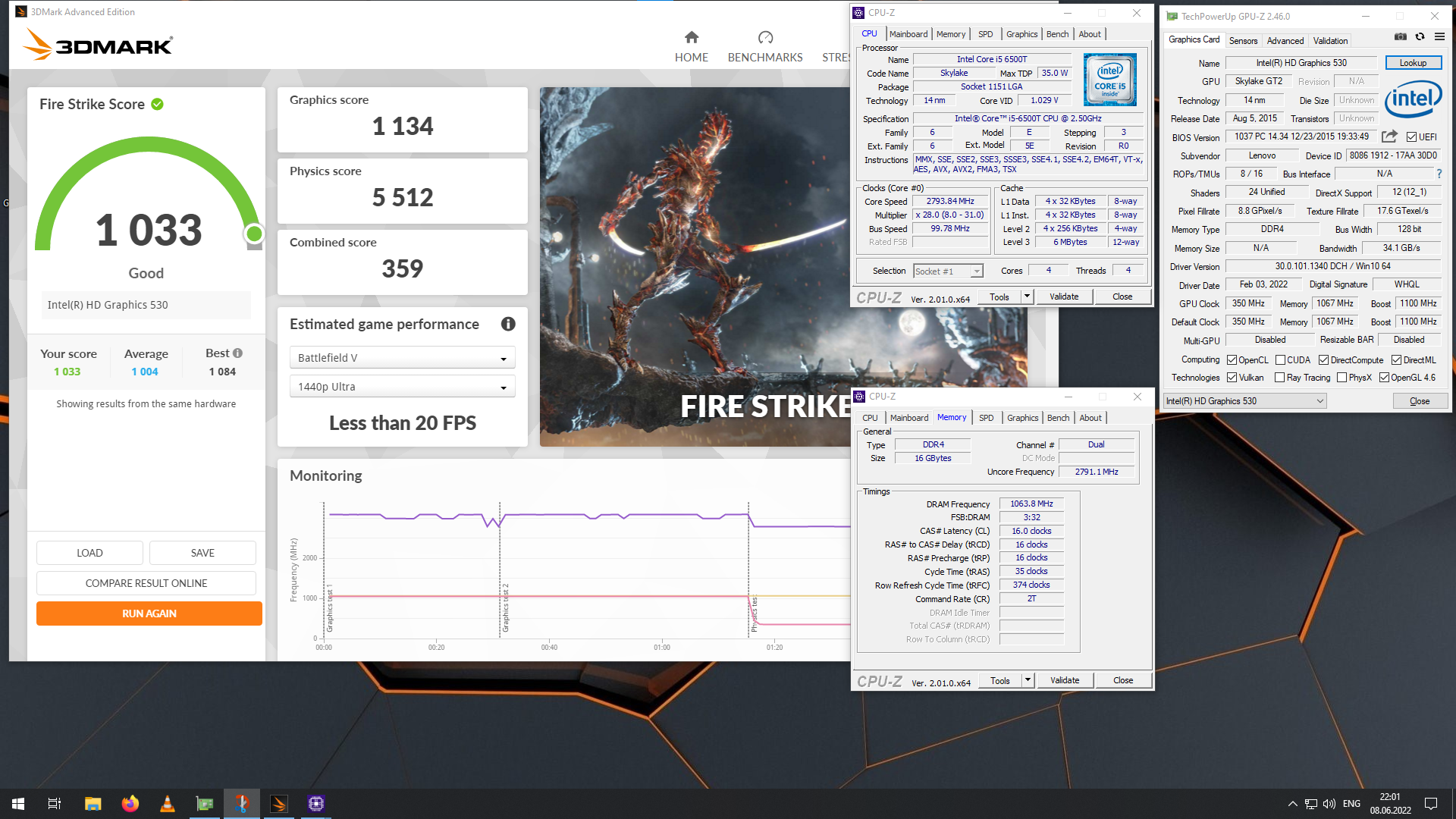The width and height of the screenshot is (1456, 819).
Task: Toggle the CUDA checkbox
Action: pos(1280,360)
